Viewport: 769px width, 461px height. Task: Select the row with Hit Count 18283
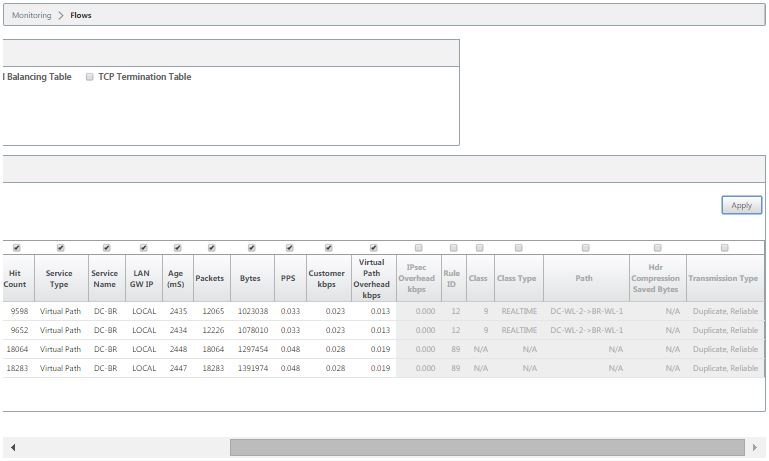[383, 368]
